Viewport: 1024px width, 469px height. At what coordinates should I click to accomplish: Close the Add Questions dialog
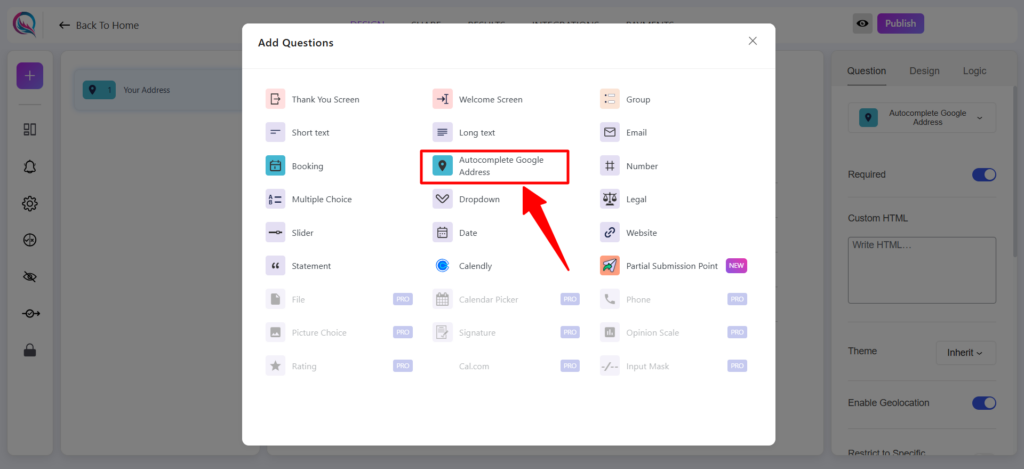click(x=752, y=40)
